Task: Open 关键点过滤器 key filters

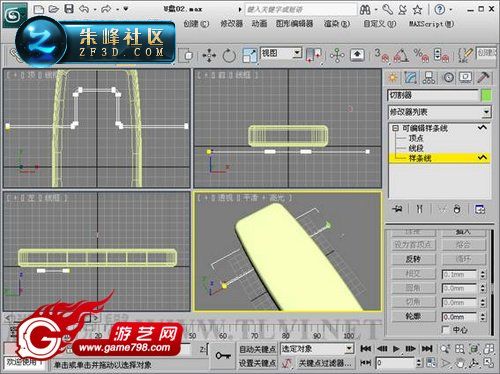Action: [x=325, y=363]
